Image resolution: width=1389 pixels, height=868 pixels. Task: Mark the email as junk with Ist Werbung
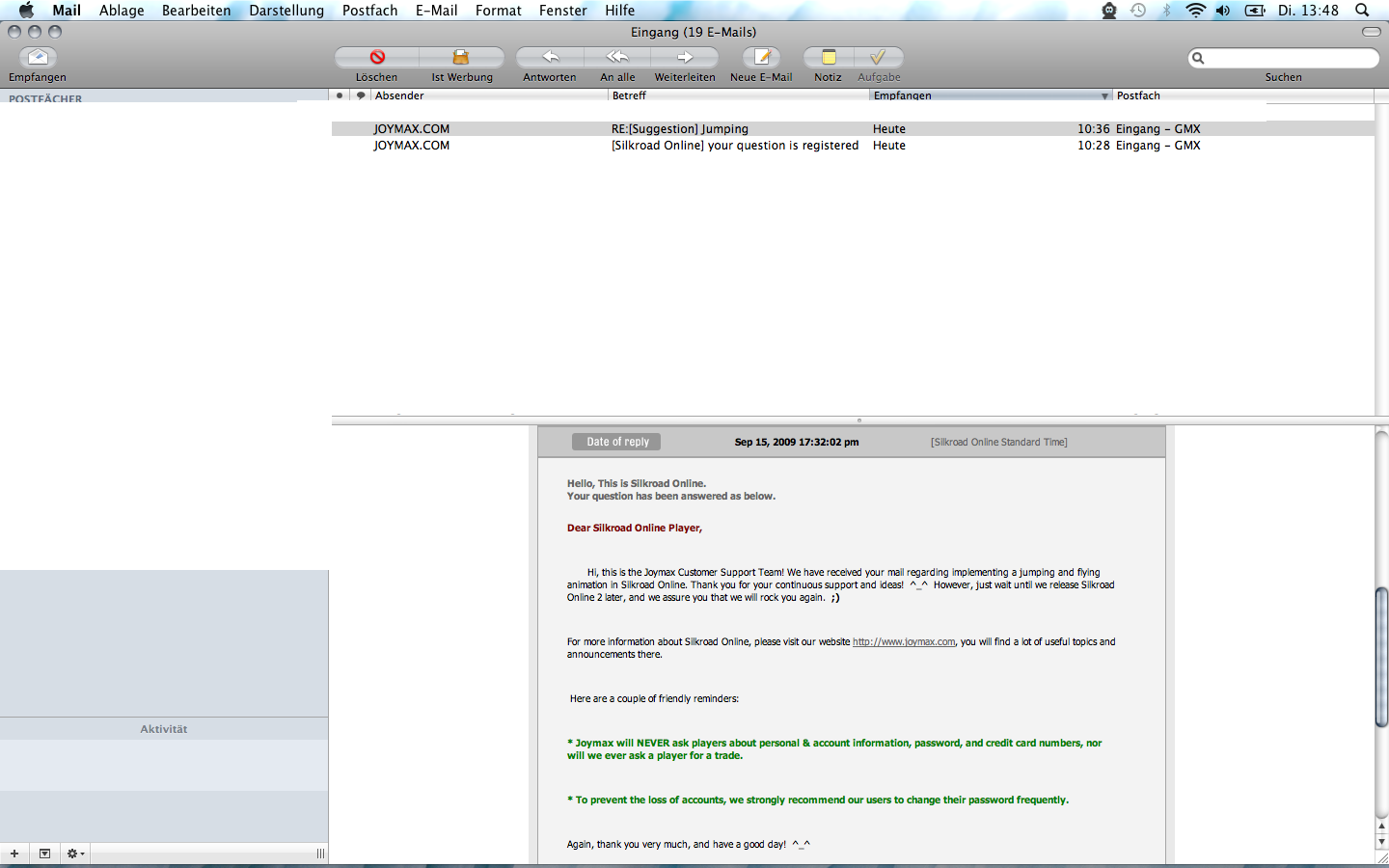pyautogui.click(x=461, y=58)
